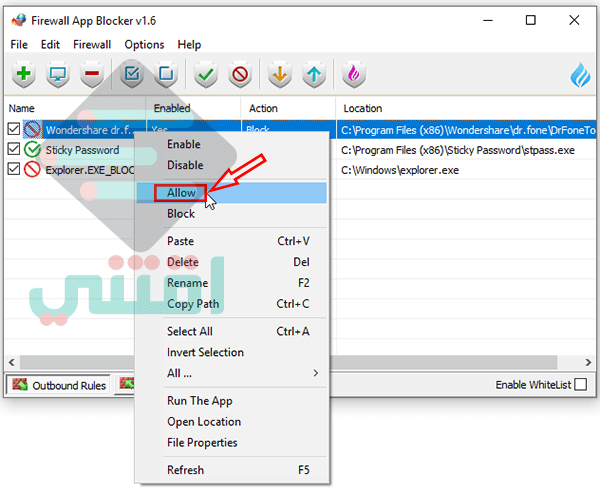Click the green allowed icon beside Sticky Password
This screenshot has height=494, width=600.
(32, 149)
